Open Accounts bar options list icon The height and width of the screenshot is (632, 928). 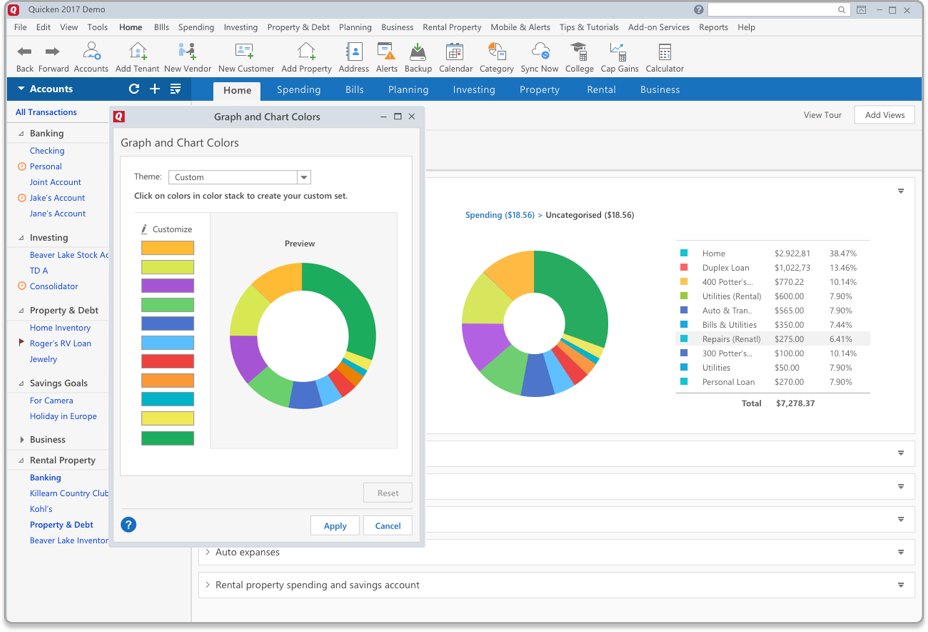coord(175,89)
